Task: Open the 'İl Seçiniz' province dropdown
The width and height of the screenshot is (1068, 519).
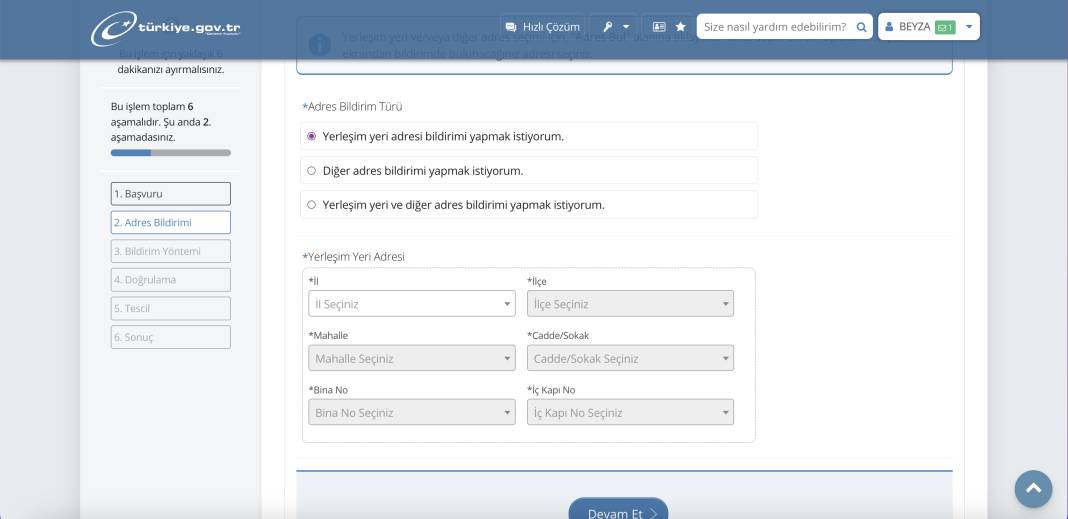Action: pos(412,304)
